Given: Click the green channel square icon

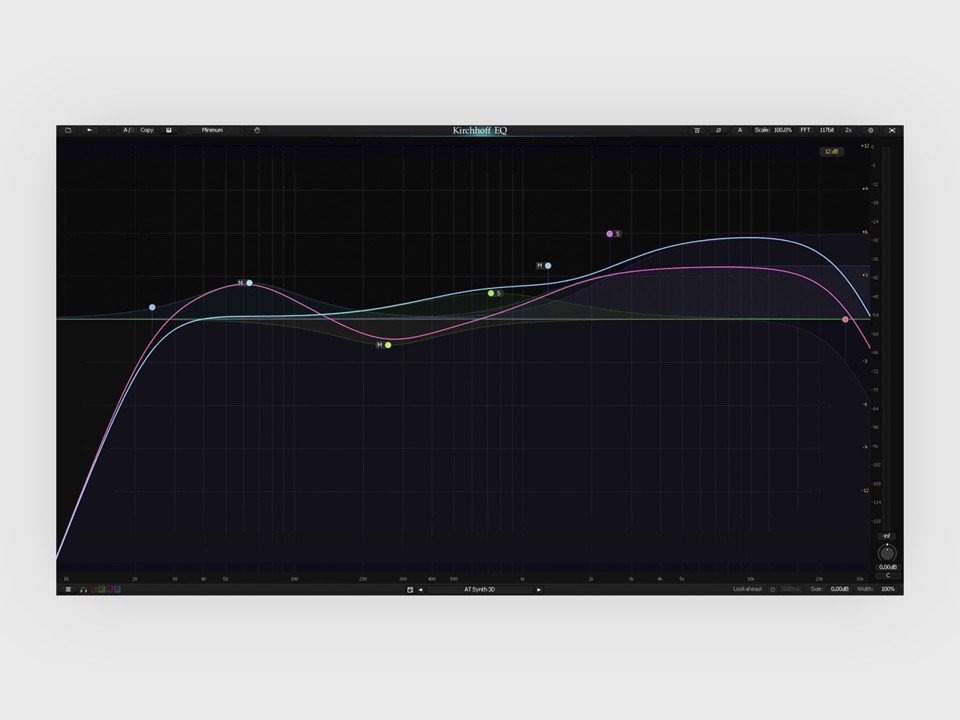Looking at the screenshot, I should (x=102, y=590).
